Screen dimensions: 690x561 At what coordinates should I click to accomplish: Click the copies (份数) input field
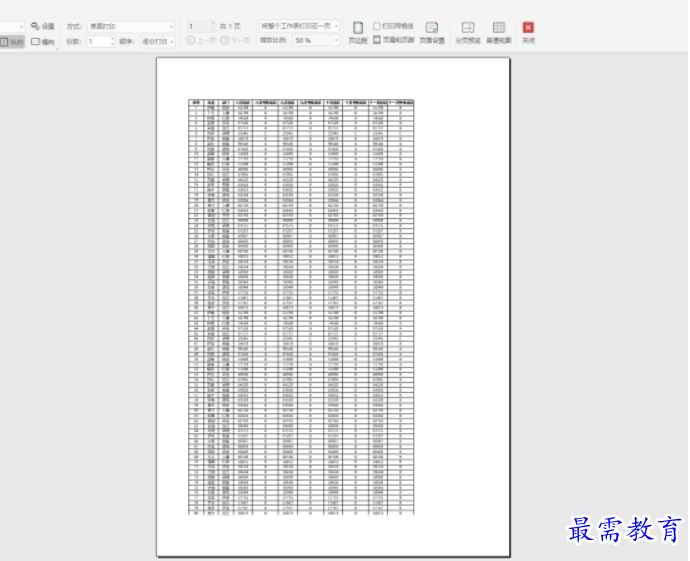(x=98, y=41)
